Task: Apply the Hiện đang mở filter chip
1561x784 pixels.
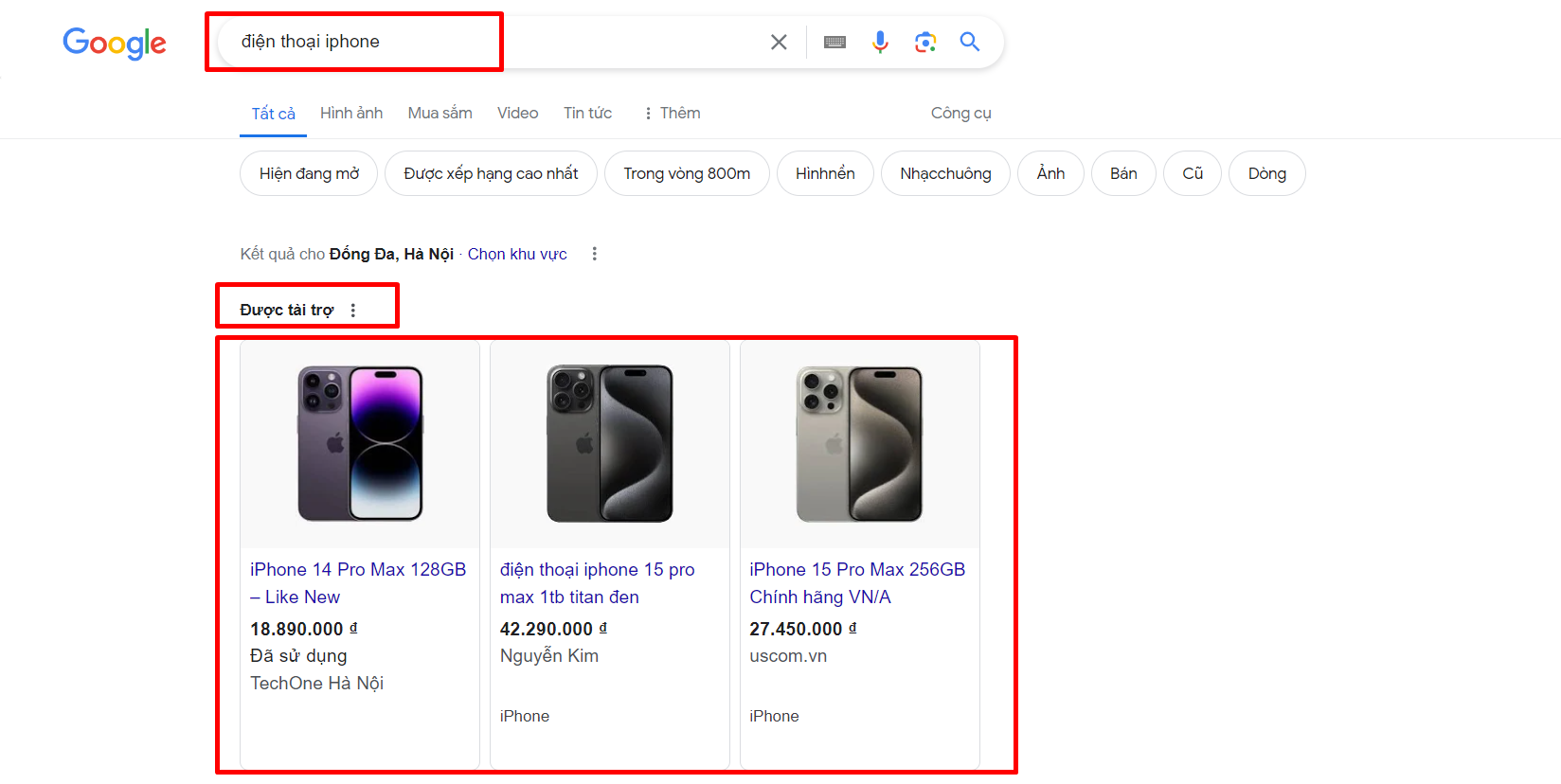Action: click(309, 173)
